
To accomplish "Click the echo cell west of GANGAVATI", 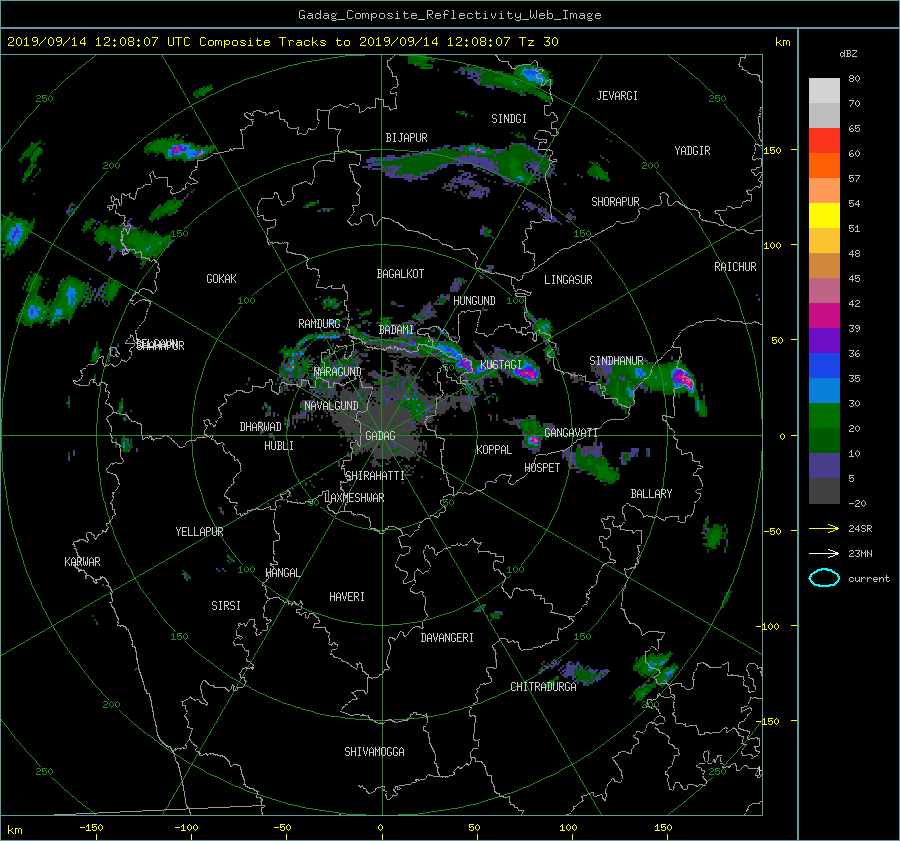I will point(532,440).
